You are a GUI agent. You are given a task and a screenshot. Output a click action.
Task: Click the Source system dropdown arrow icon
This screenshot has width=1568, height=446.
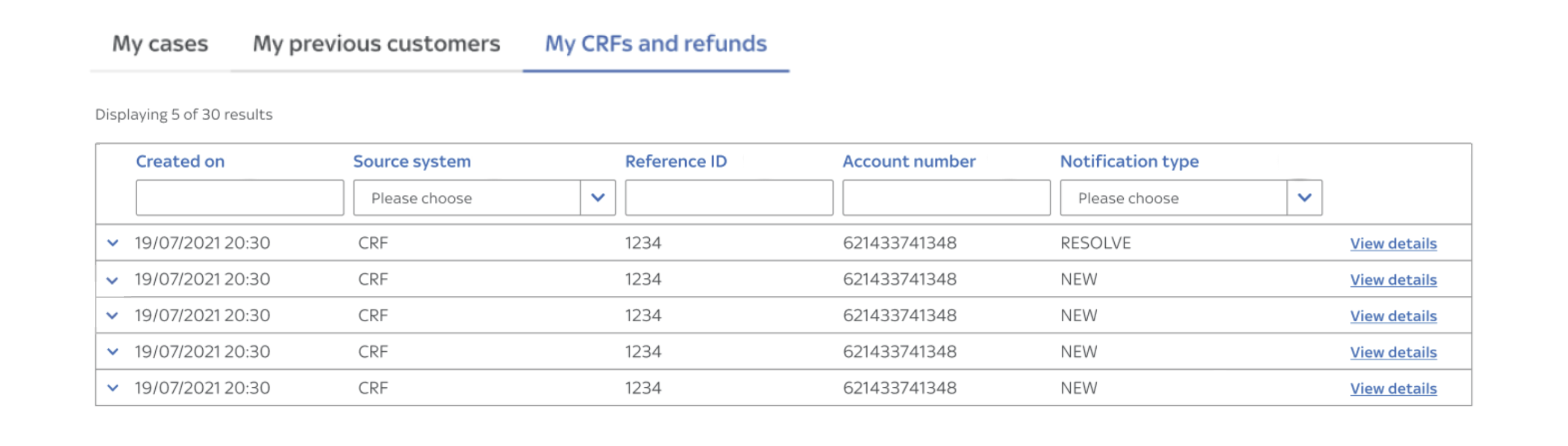(598, 198)
